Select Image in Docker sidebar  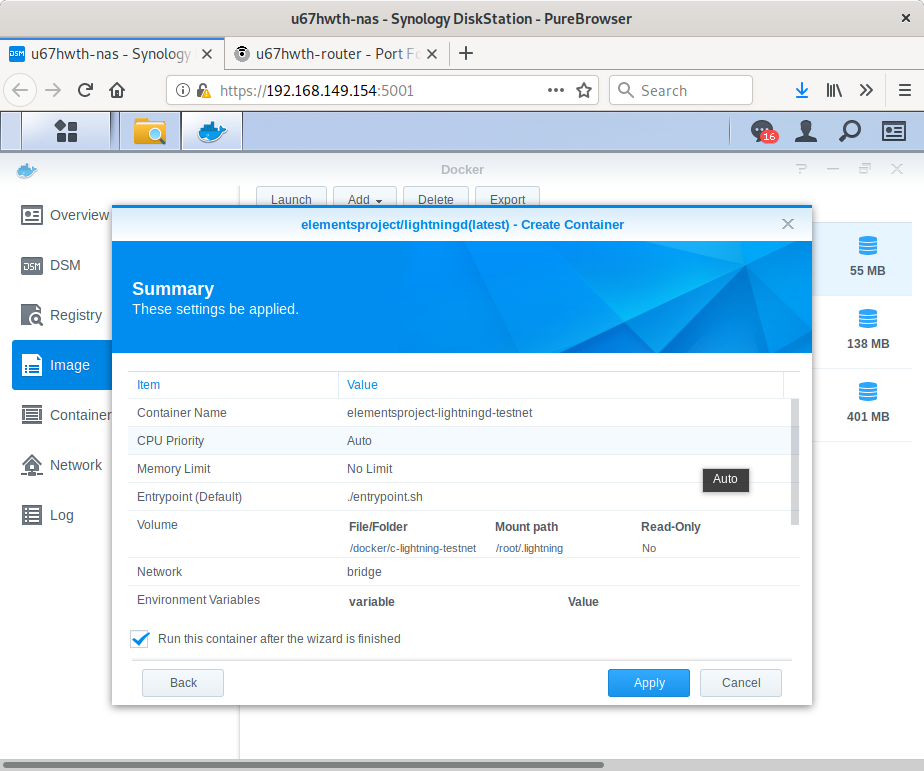[62, 365]
